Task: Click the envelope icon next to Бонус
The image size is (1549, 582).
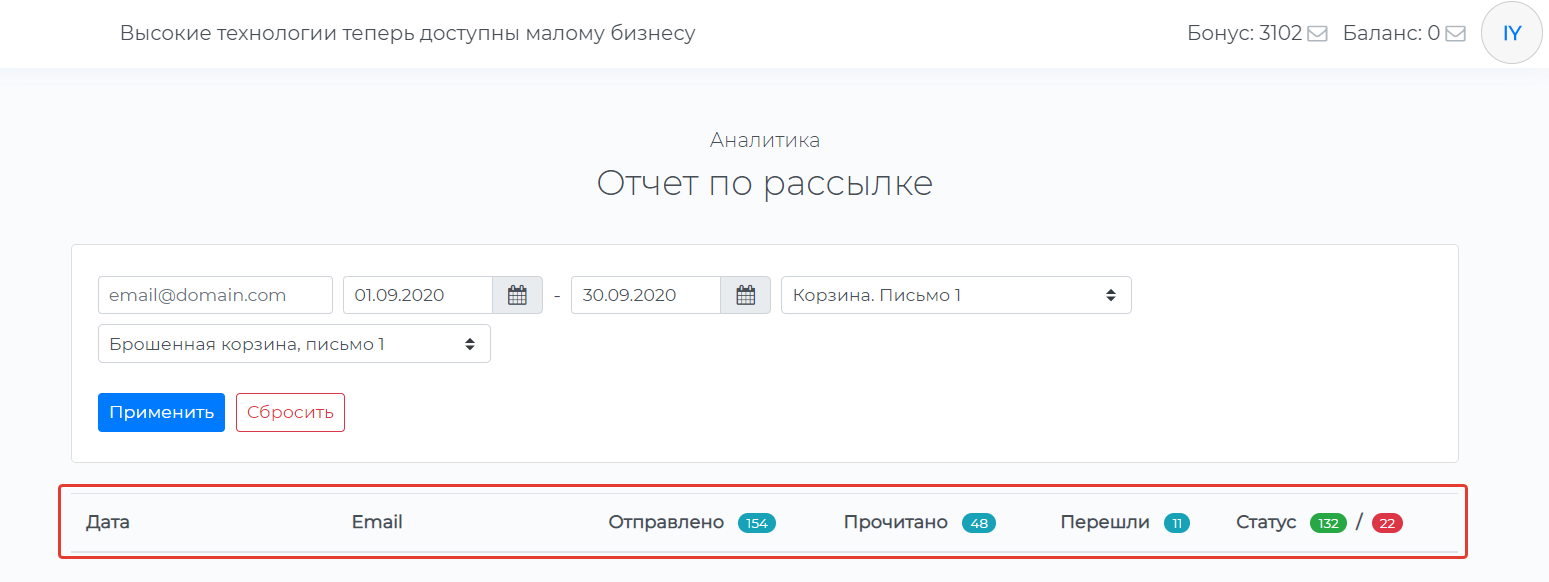Action: click(x=1317, y=34)
